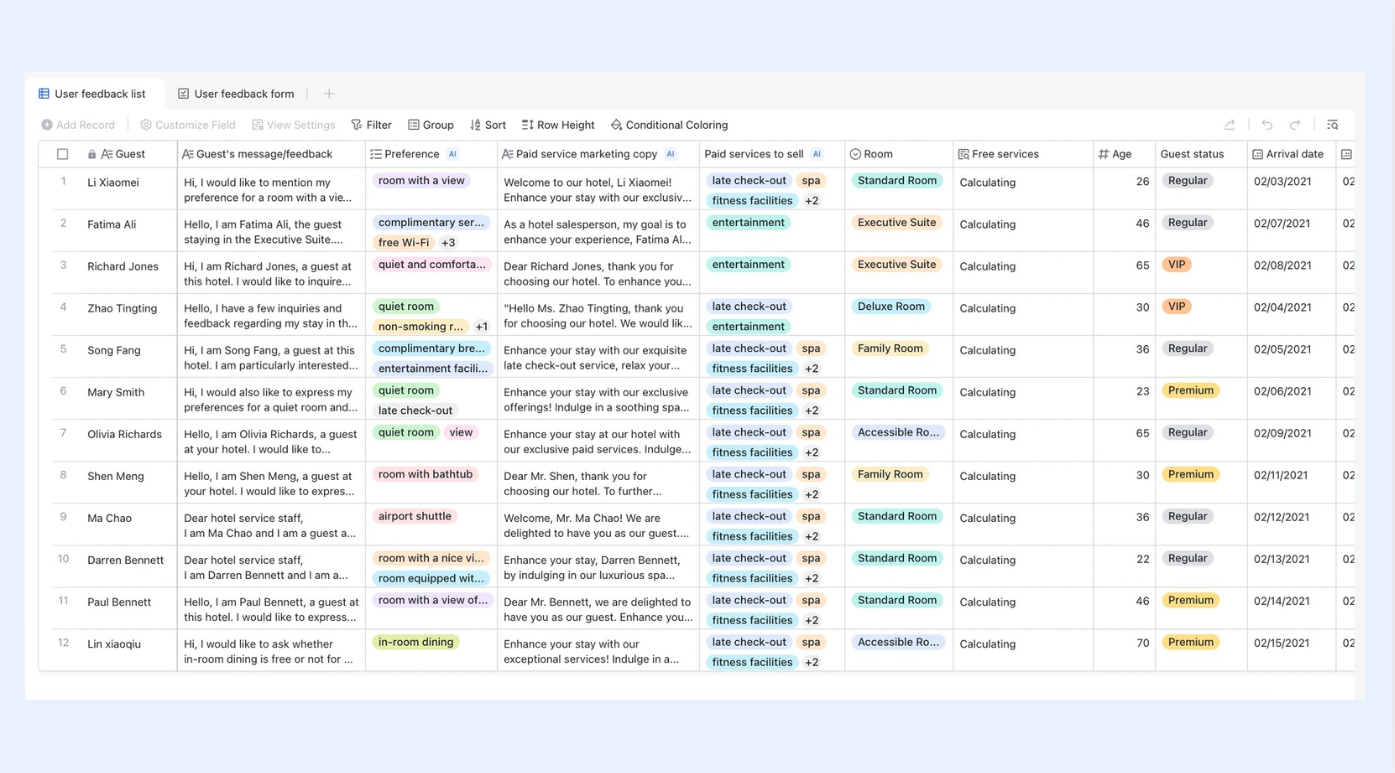Click the Arrival date column header
The height and width of the screenshot is (773, 1395).
click(1292, 154)
